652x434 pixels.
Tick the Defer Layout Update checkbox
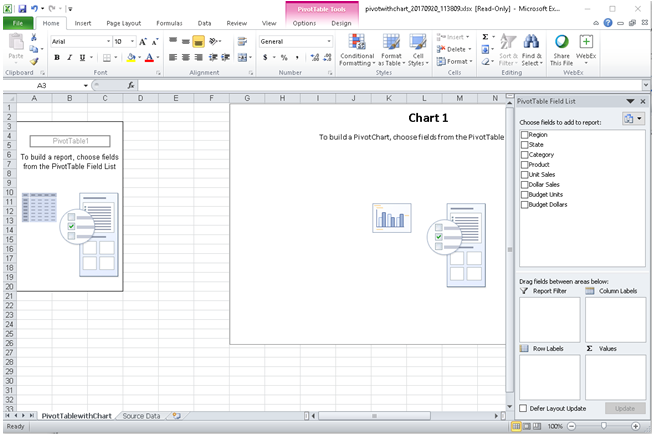click(x=524, y=408)
